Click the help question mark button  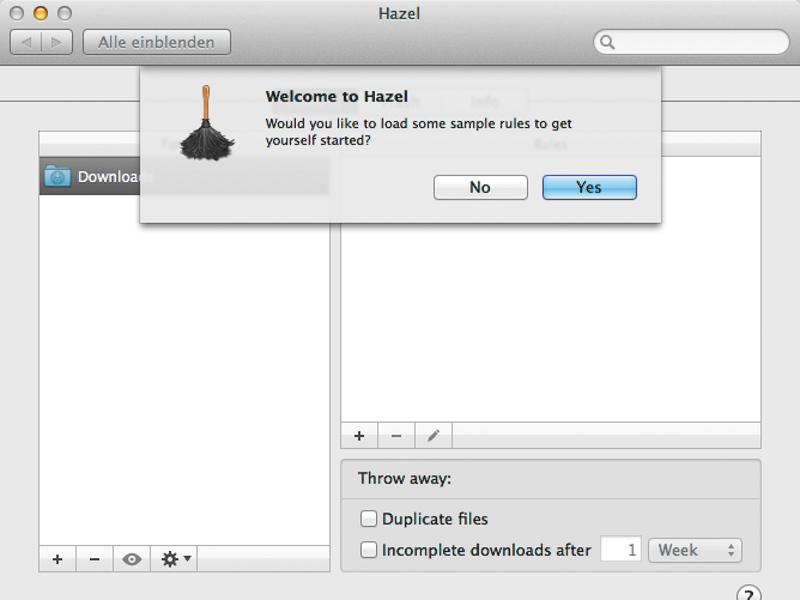click(748, 594)
